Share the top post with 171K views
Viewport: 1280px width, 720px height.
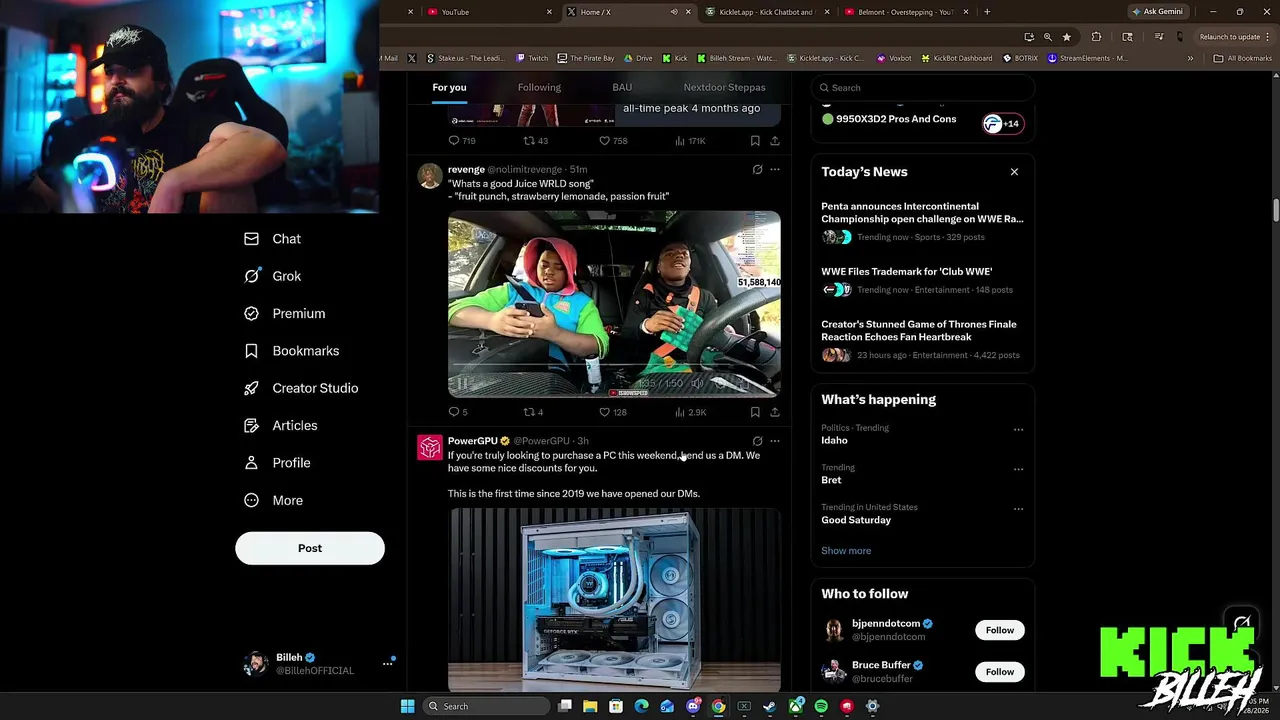[x=774, y=141]
